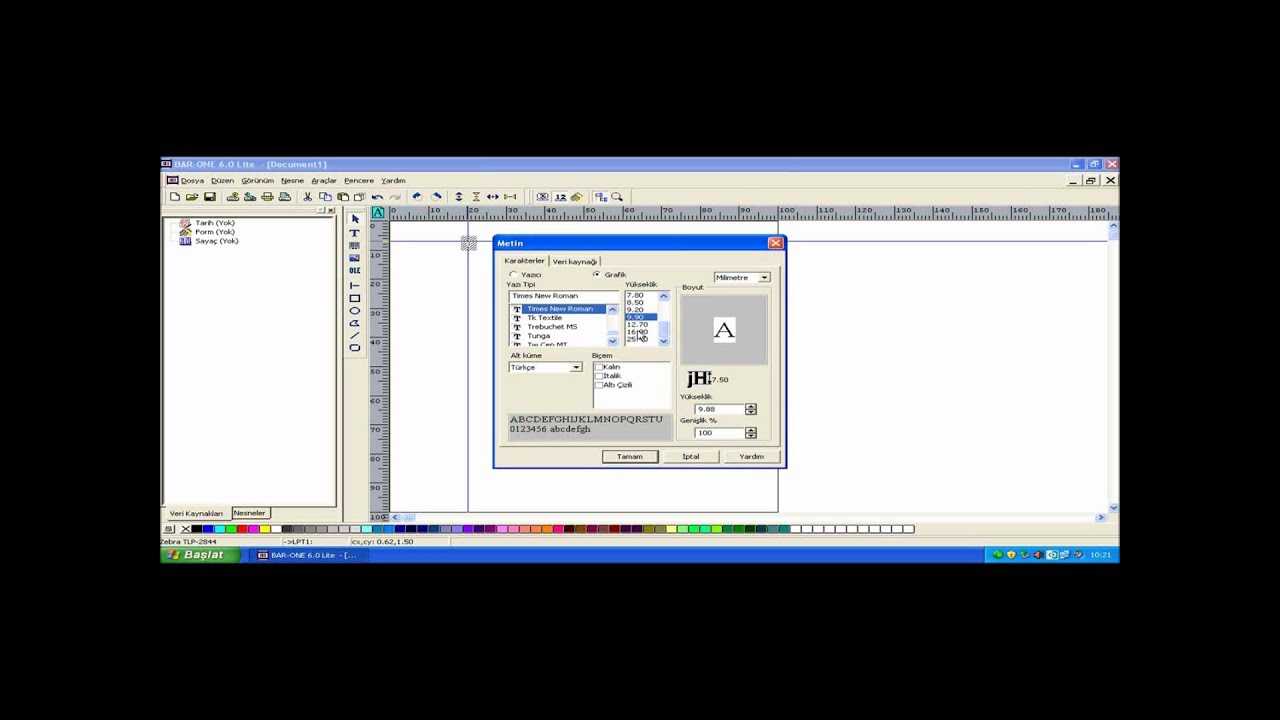The image size is (1280, 720).
Task: Switch to the Nesneler panel tab
Action: click(249, 513)
